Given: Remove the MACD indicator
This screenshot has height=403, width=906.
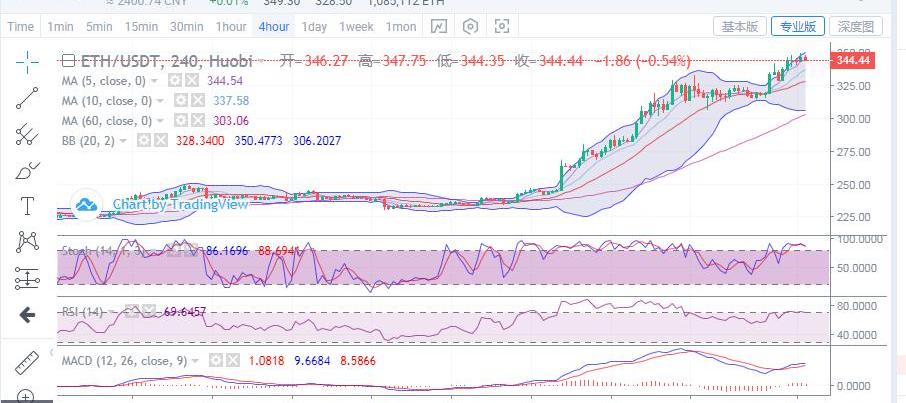Looking at the screenshot, I should (x=233, y=361).
